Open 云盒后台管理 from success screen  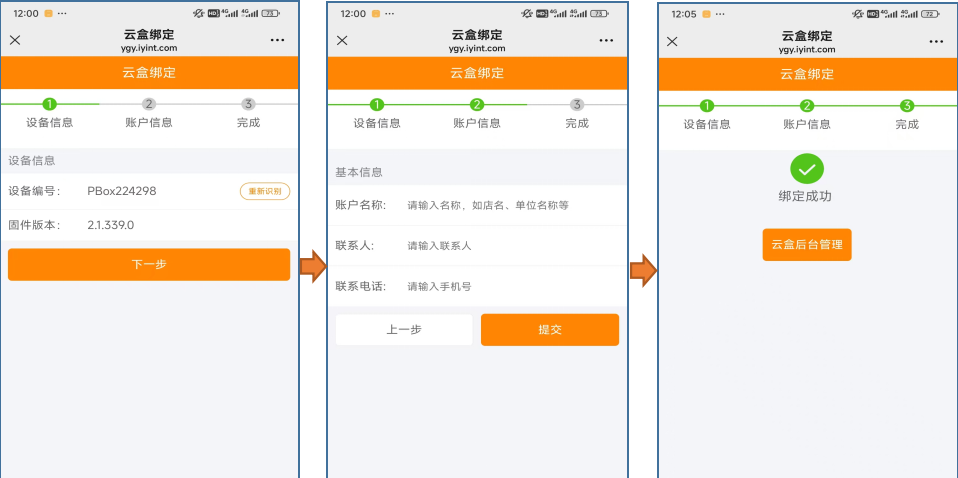click(806, 244)
